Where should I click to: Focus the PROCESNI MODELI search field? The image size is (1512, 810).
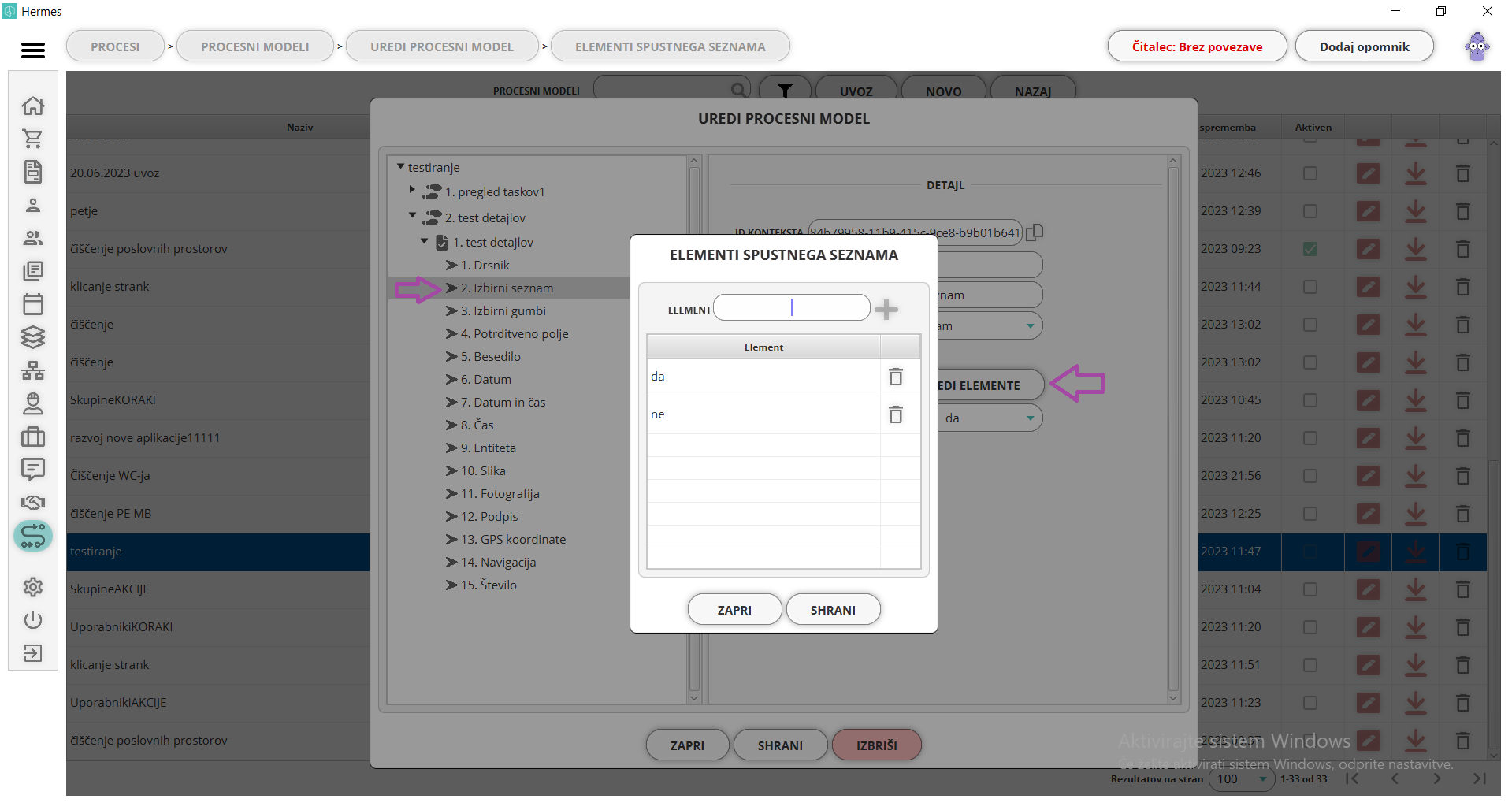pos(672,90)
